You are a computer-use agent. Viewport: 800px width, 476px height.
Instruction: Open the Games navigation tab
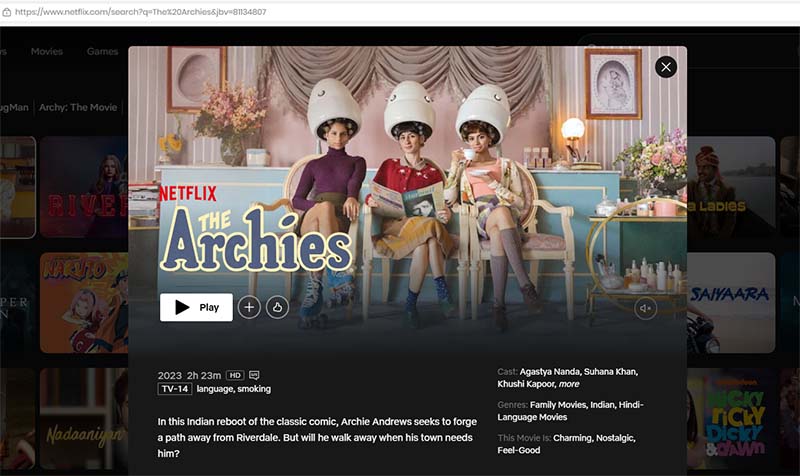point(102,51)
